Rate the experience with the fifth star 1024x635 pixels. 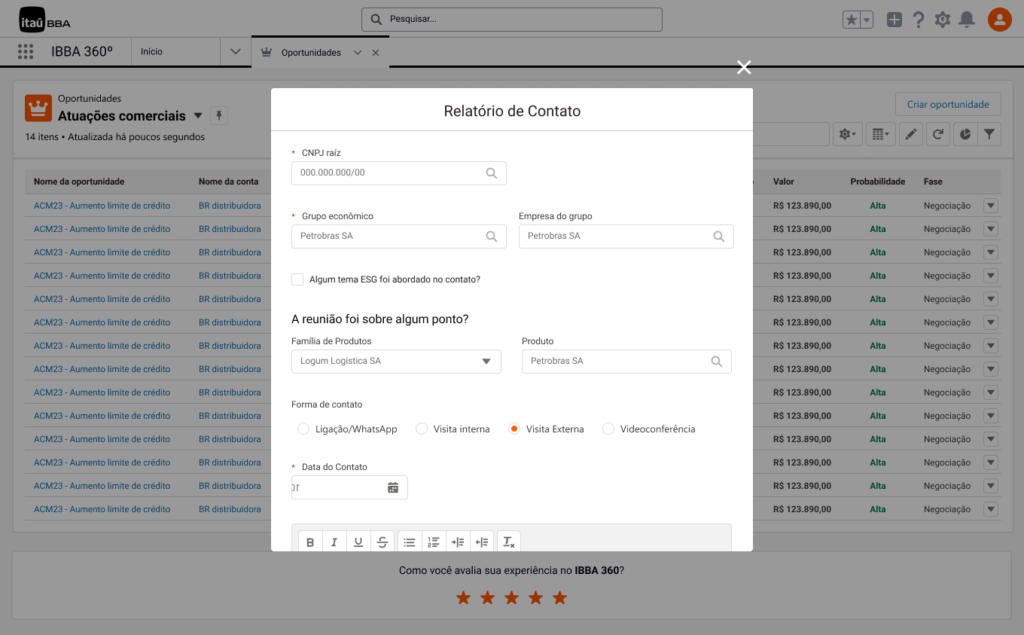pos(560,598)
